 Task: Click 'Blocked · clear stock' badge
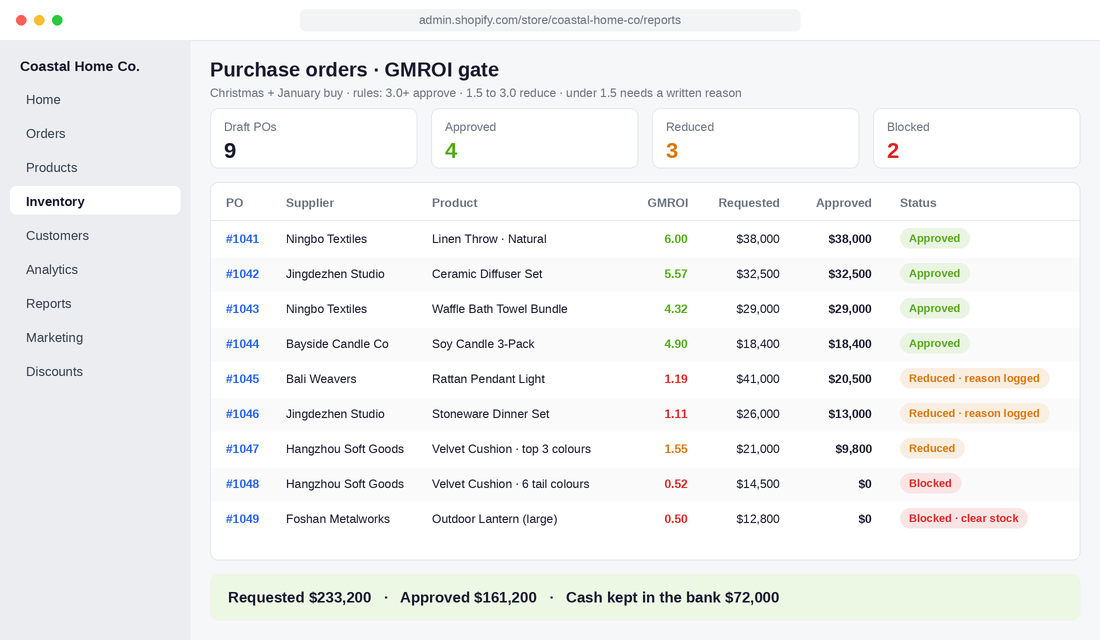point(964,519)
